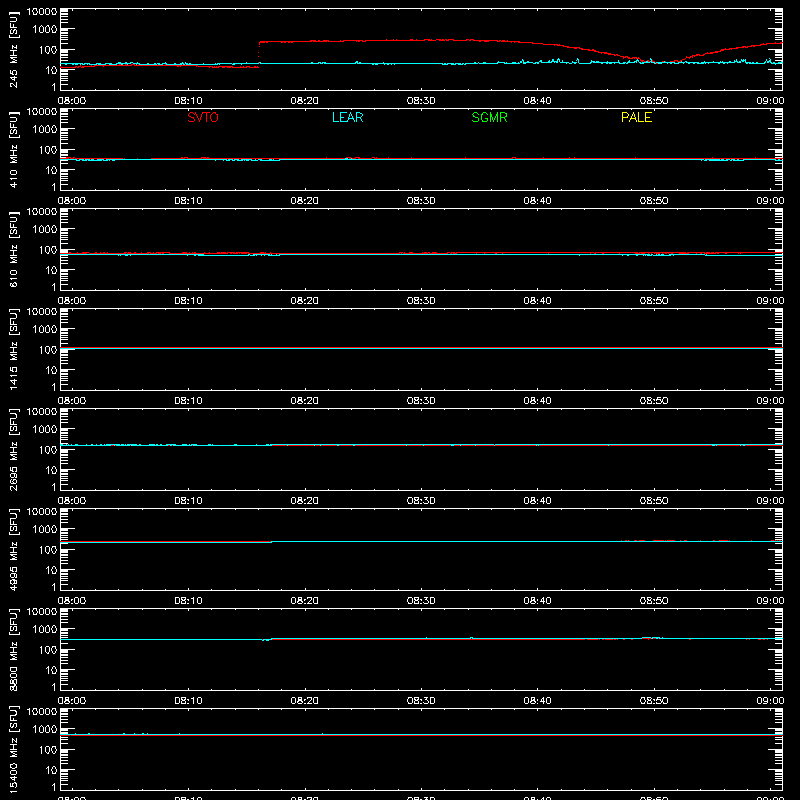Viewport: 800px width, 800px height.
Task: Click the 08:20 tick under the 610 MHz panel
Action: click(x=305, y=301)
